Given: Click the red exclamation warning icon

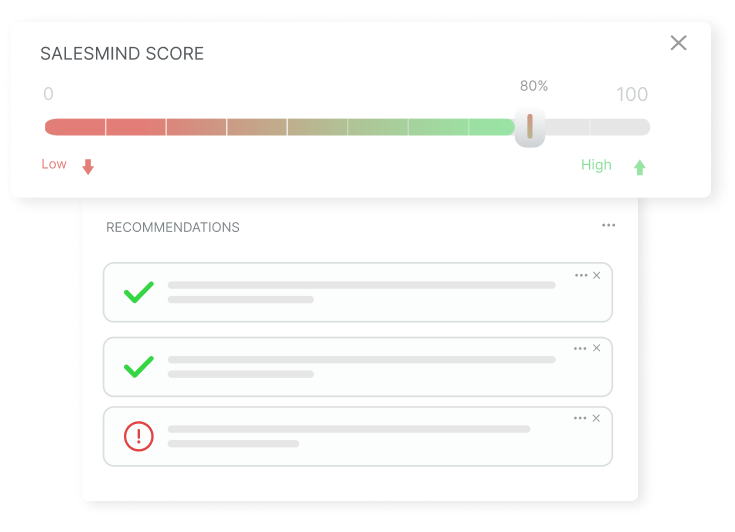Looking at the screenshot, I should (x=139, y=436).
